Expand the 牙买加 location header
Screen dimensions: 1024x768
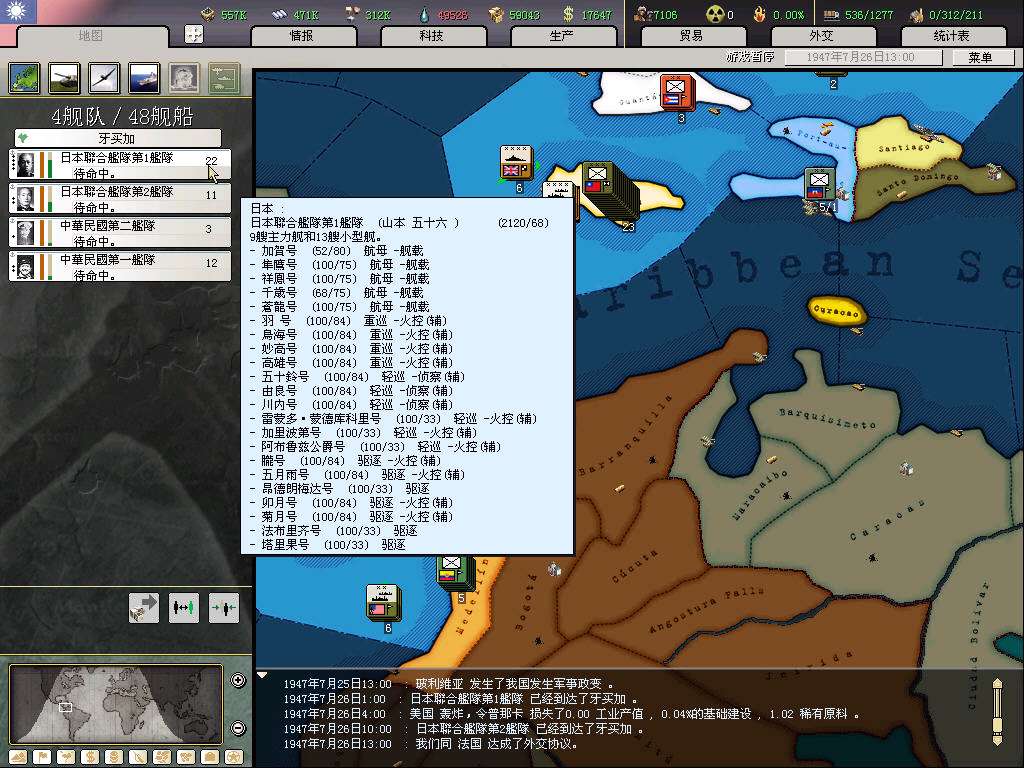click(117, 138)
